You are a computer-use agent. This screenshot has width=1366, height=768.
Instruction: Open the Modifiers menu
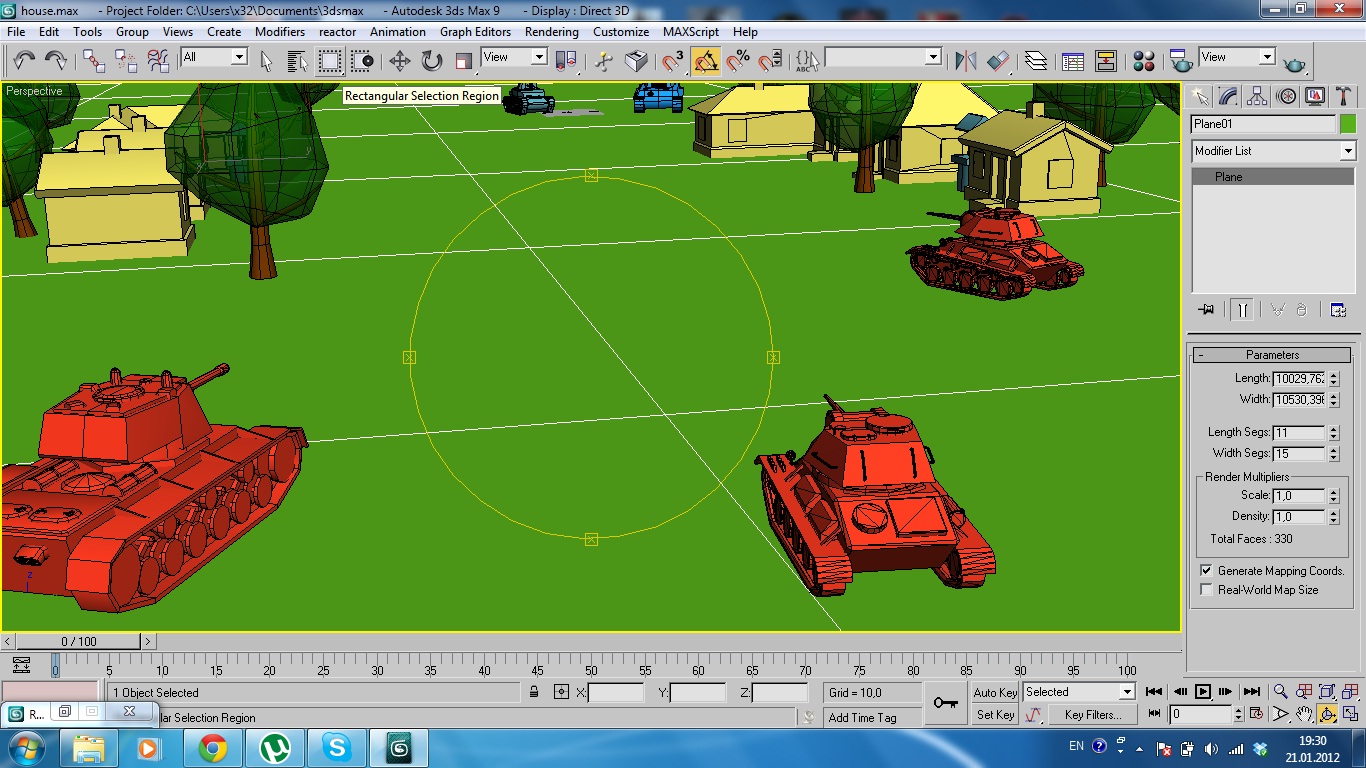tap(280, 32)
